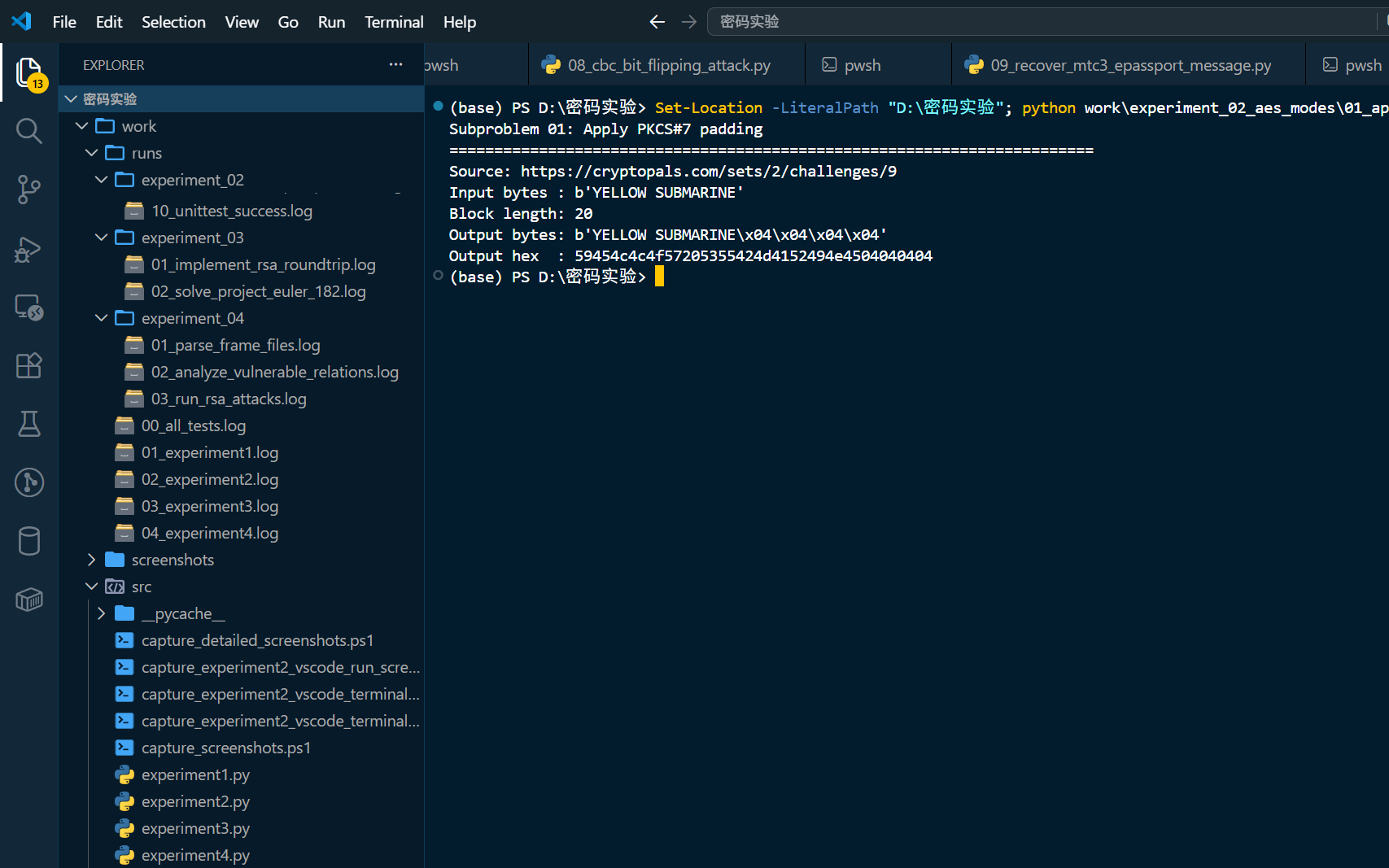Open the database view icon
The width and height of the screenshot is (1389, 868).
coord(29,541)
